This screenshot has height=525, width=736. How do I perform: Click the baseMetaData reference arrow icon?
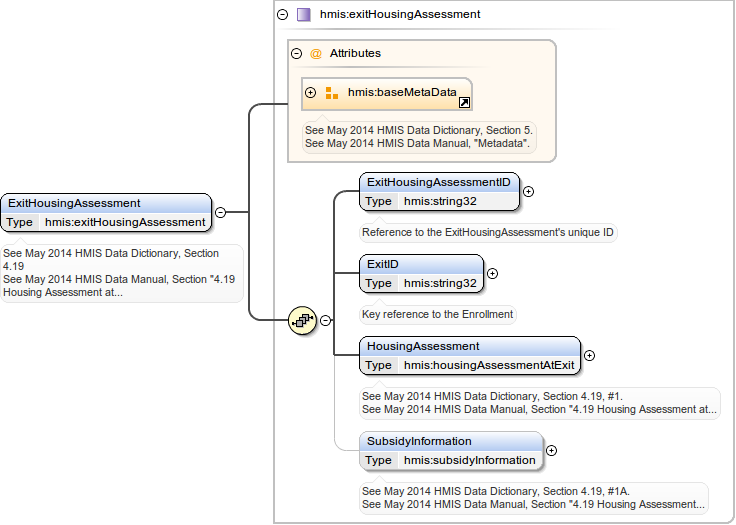tap(464, 102)
